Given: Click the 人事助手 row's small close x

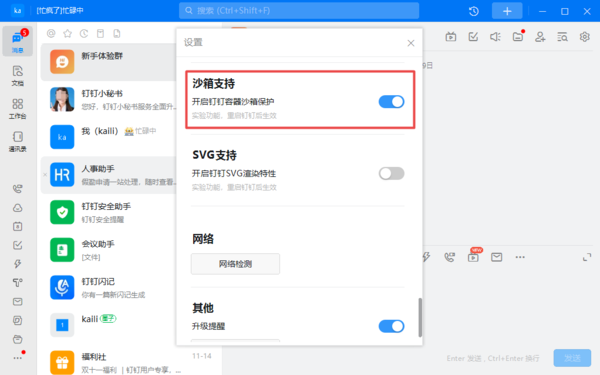Looking at the screenshot, I should (45, 175).
